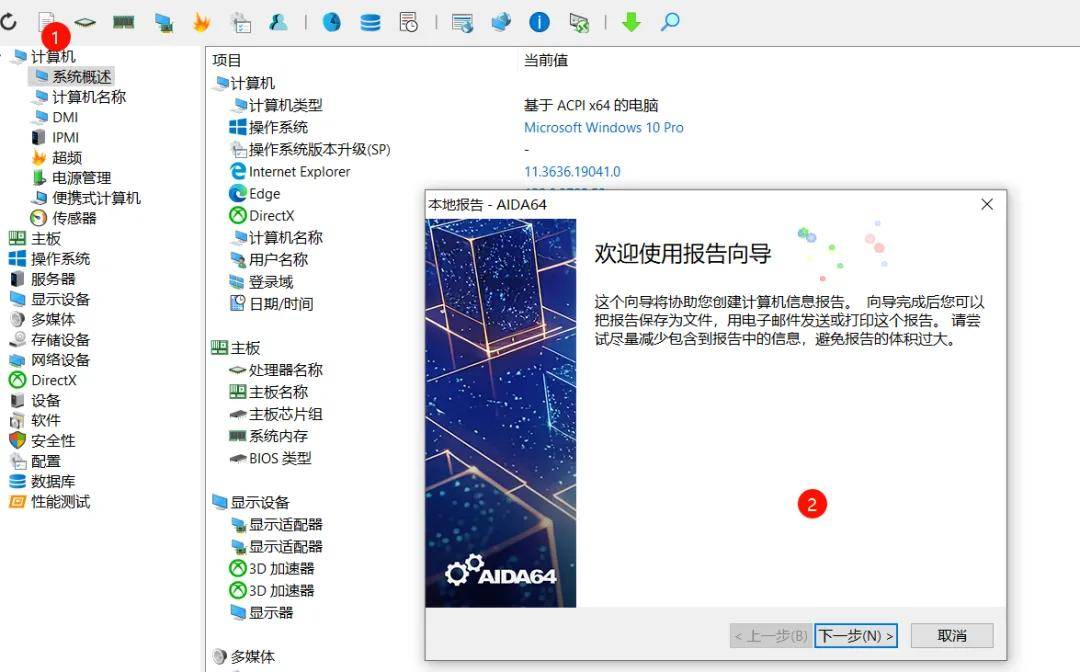Click 取消 in the report wizard
1080x672 pixels.
952,636
